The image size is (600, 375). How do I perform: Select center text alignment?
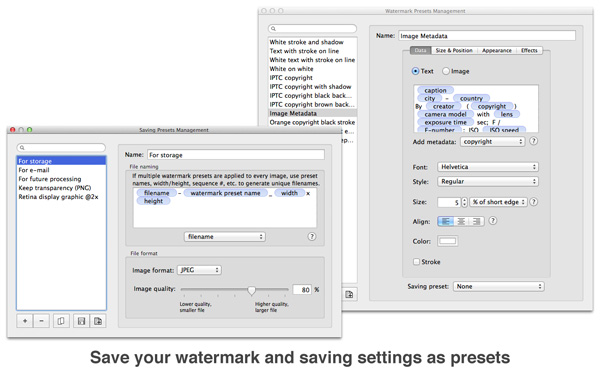461,221
